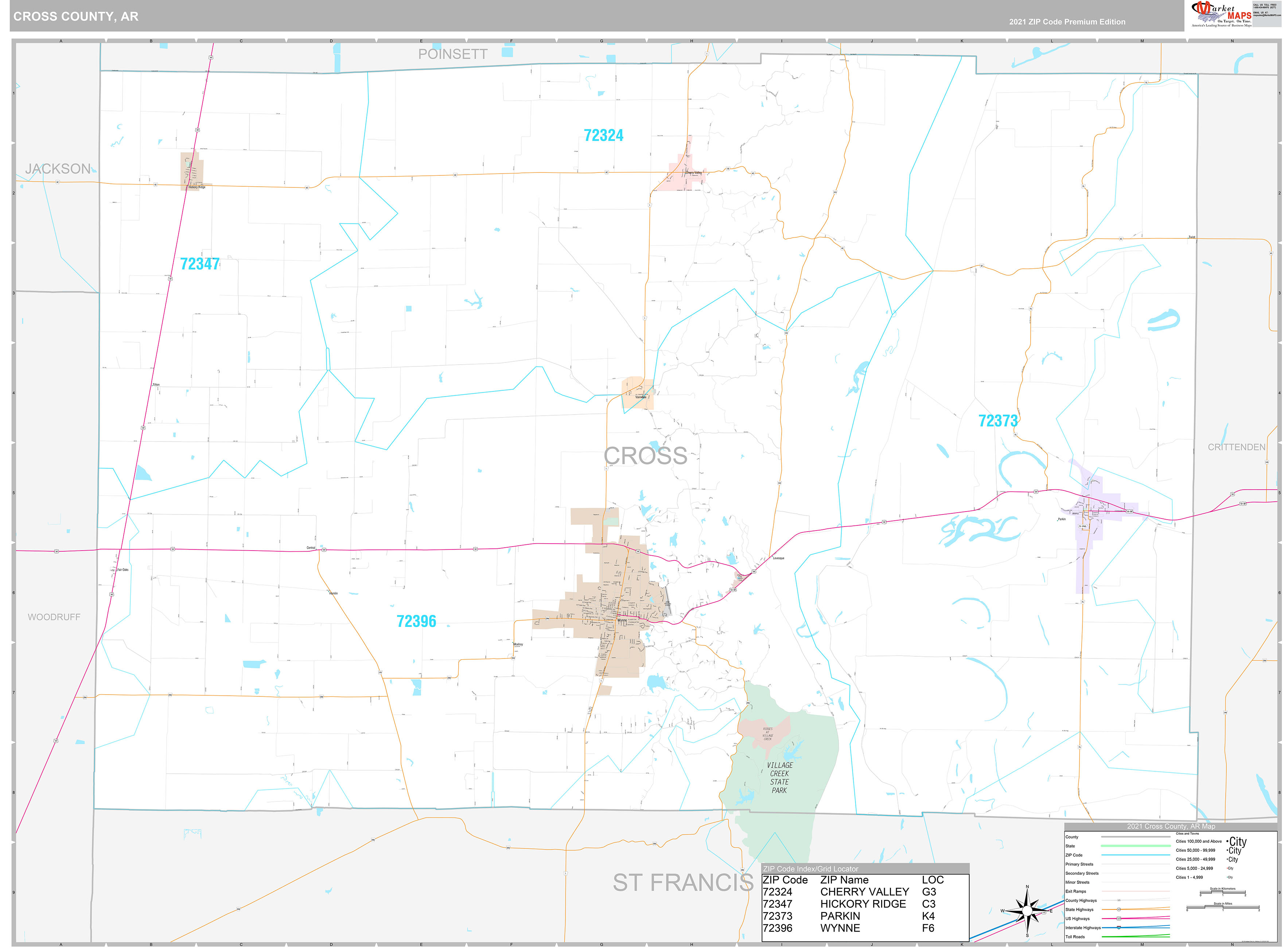Click the County Highways marker in legend

[1119, 900]
